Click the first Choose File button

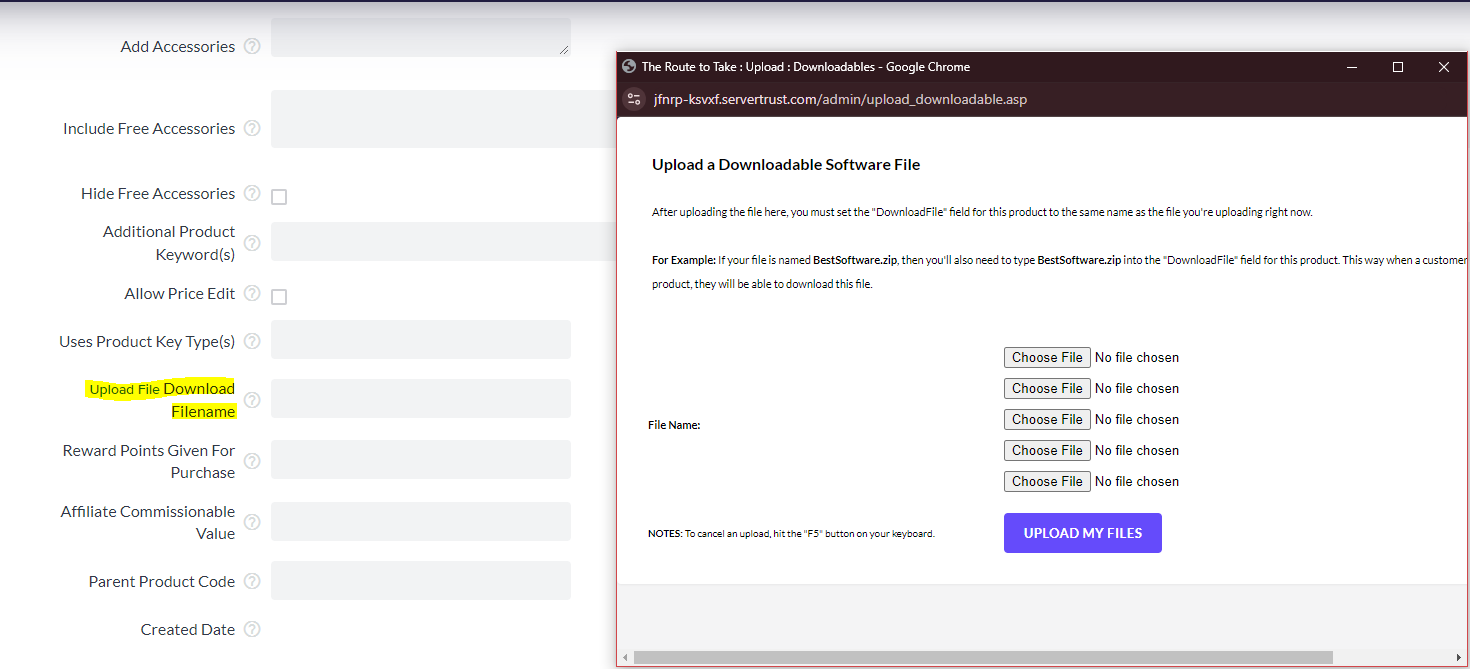tap(1047, 357)
